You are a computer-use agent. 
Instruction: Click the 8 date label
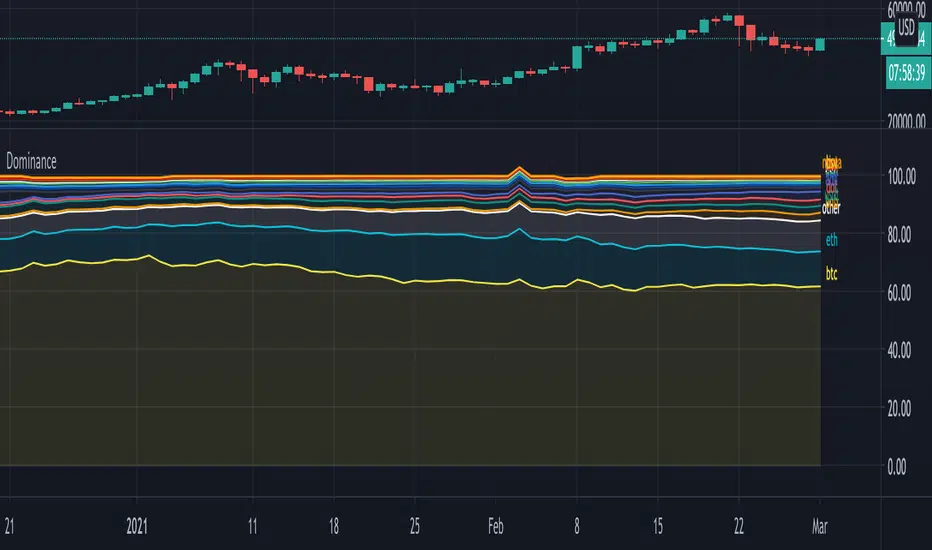point(577,526)
